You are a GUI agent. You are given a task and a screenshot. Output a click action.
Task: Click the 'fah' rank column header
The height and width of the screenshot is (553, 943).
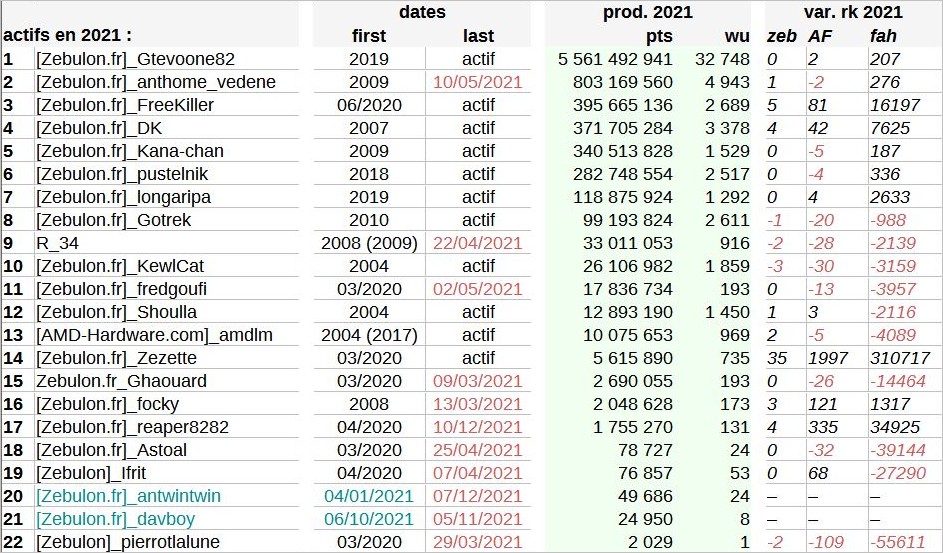click(883, 36)
